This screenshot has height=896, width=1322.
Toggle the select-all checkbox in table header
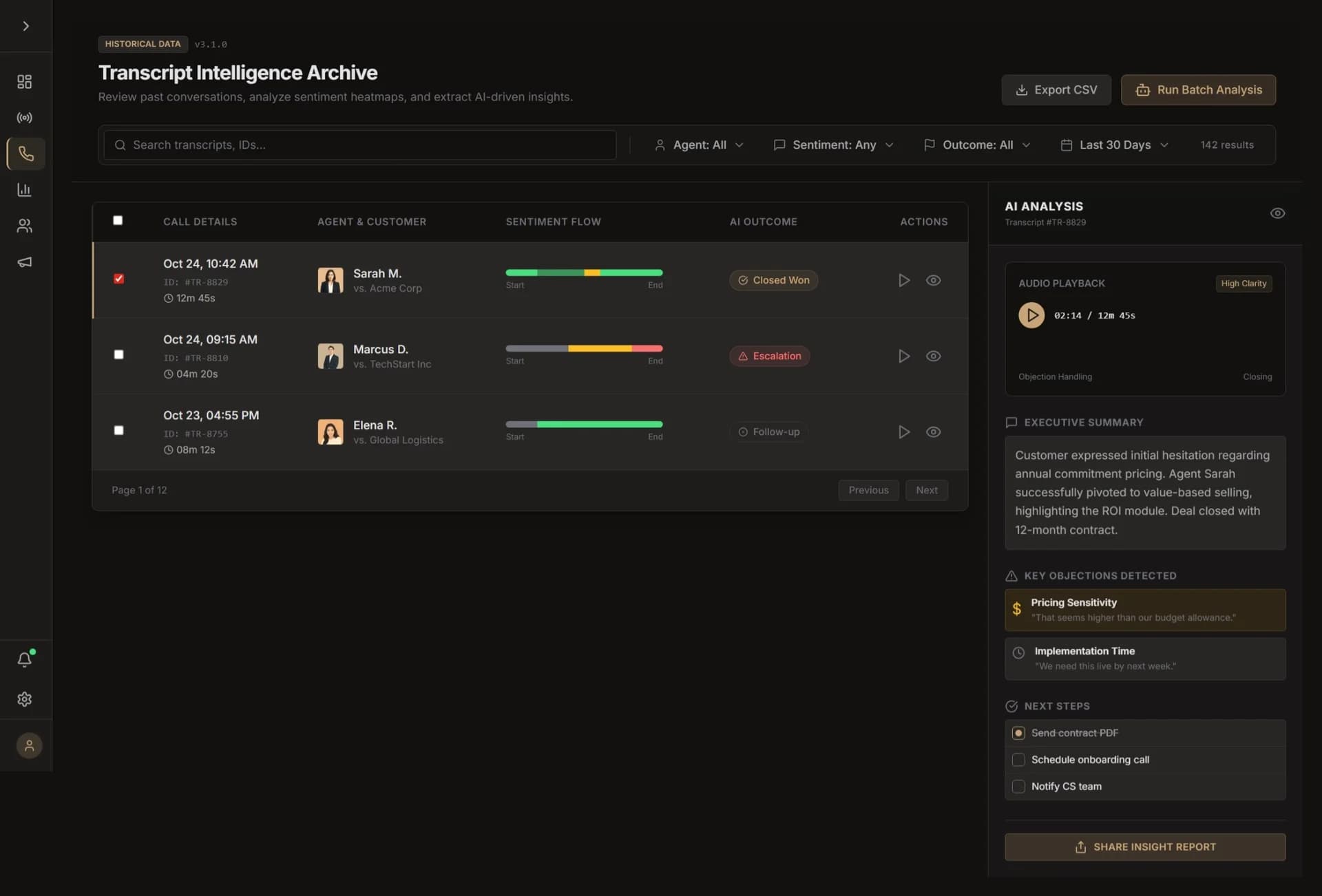(x=118, y=220)
